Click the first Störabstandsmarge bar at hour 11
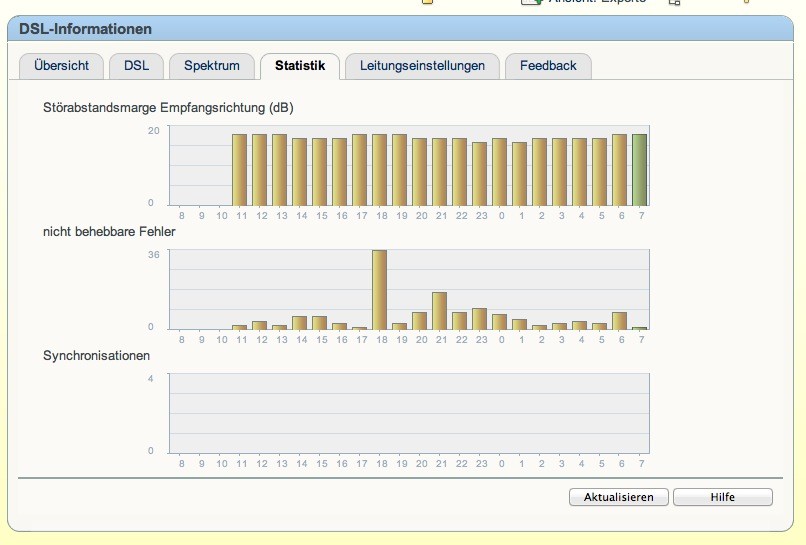806x545 pixels. tap(239, 170)
